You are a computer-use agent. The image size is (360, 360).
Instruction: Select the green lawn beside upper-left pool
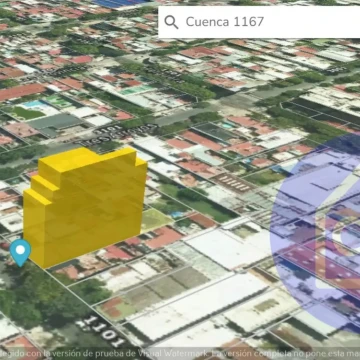(x=28, y=113)
